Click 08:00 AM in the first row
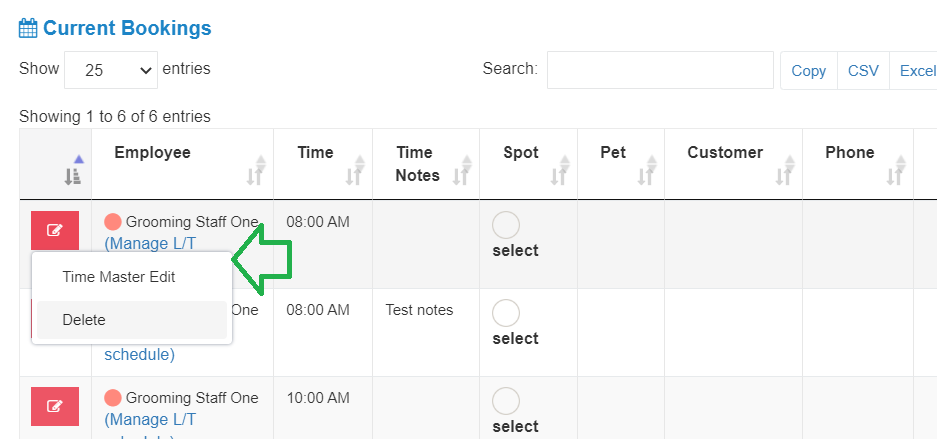This screenshot has width=937, height=439. pyautogui.click(x=318, y=222)
